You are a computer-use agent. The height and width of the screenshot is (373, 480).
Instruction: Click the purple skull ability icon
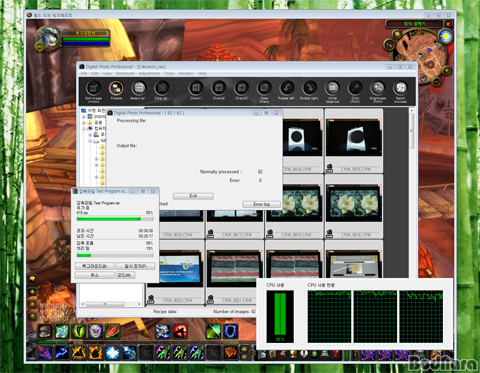96,331
